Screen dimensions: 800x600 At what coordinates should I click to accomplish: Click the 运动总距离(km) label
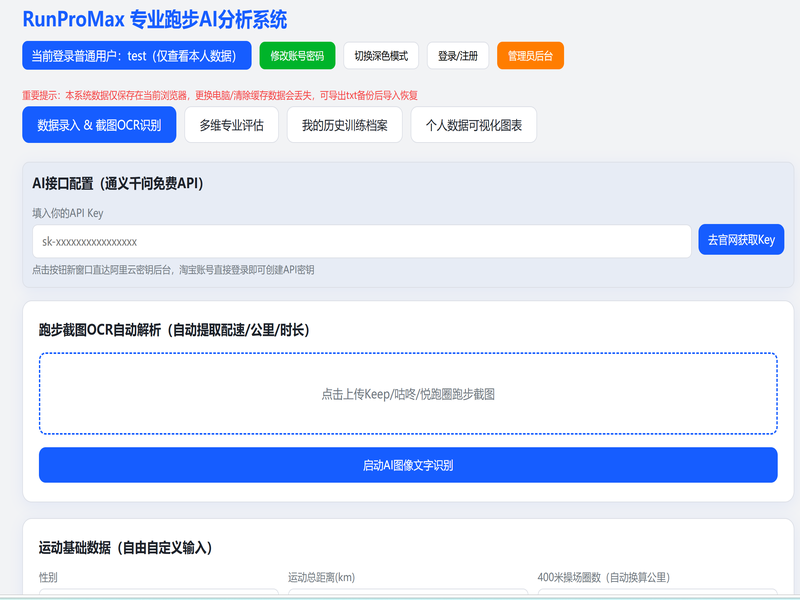321,578
